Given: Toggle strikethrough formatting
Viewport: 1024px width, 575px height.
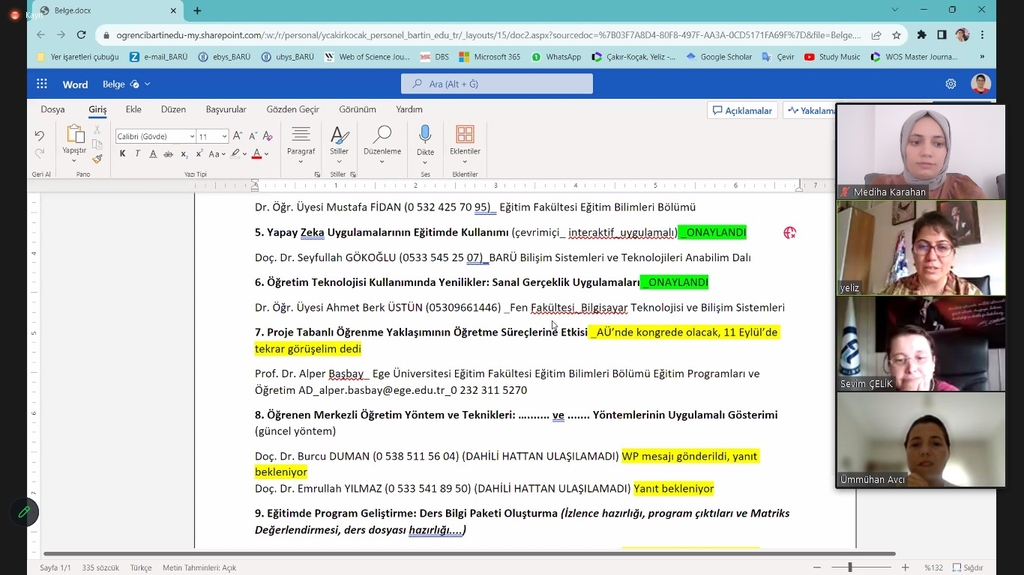Looking at the screenshot, I should [x=168, y=154].
